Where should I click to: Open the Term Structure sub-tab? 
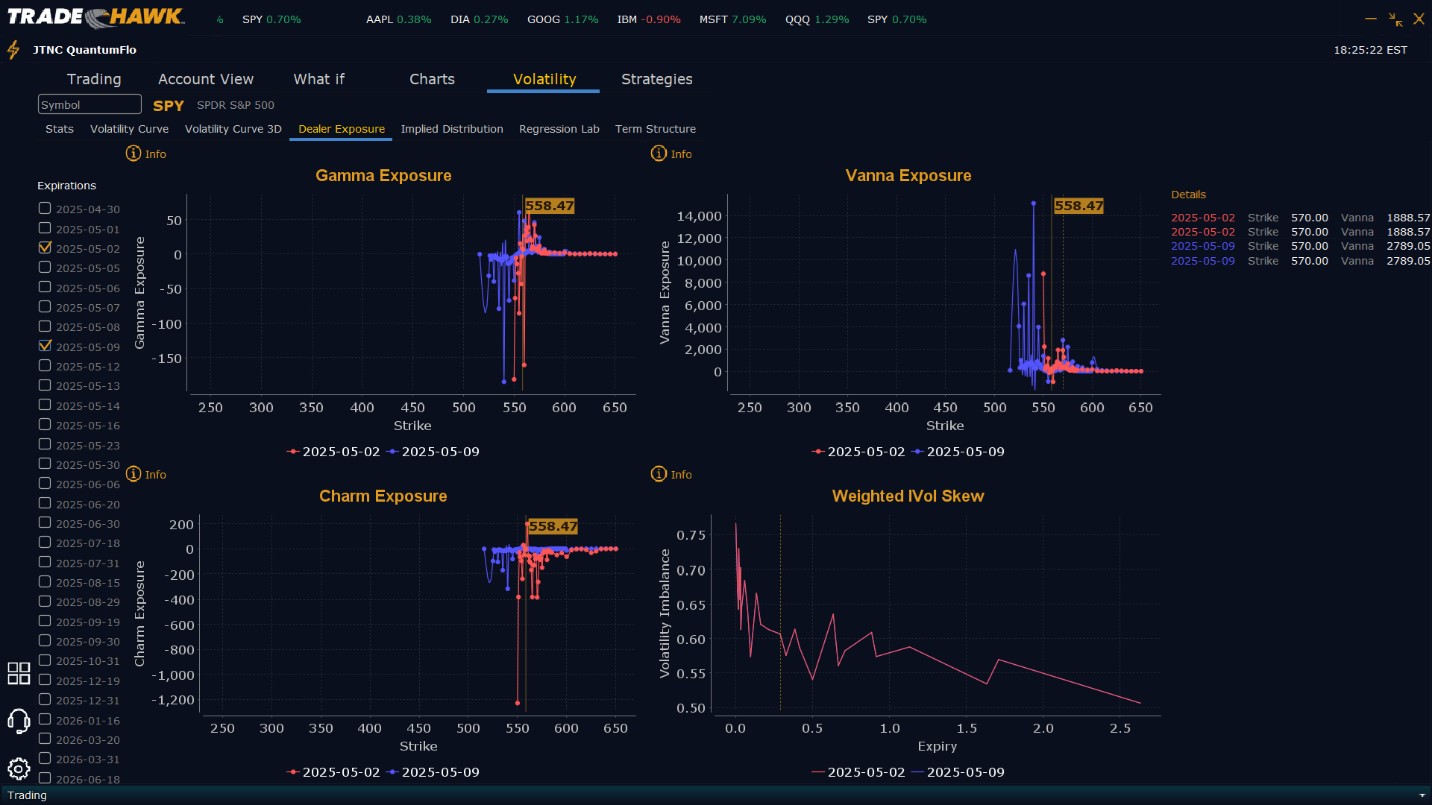point(655,129)
